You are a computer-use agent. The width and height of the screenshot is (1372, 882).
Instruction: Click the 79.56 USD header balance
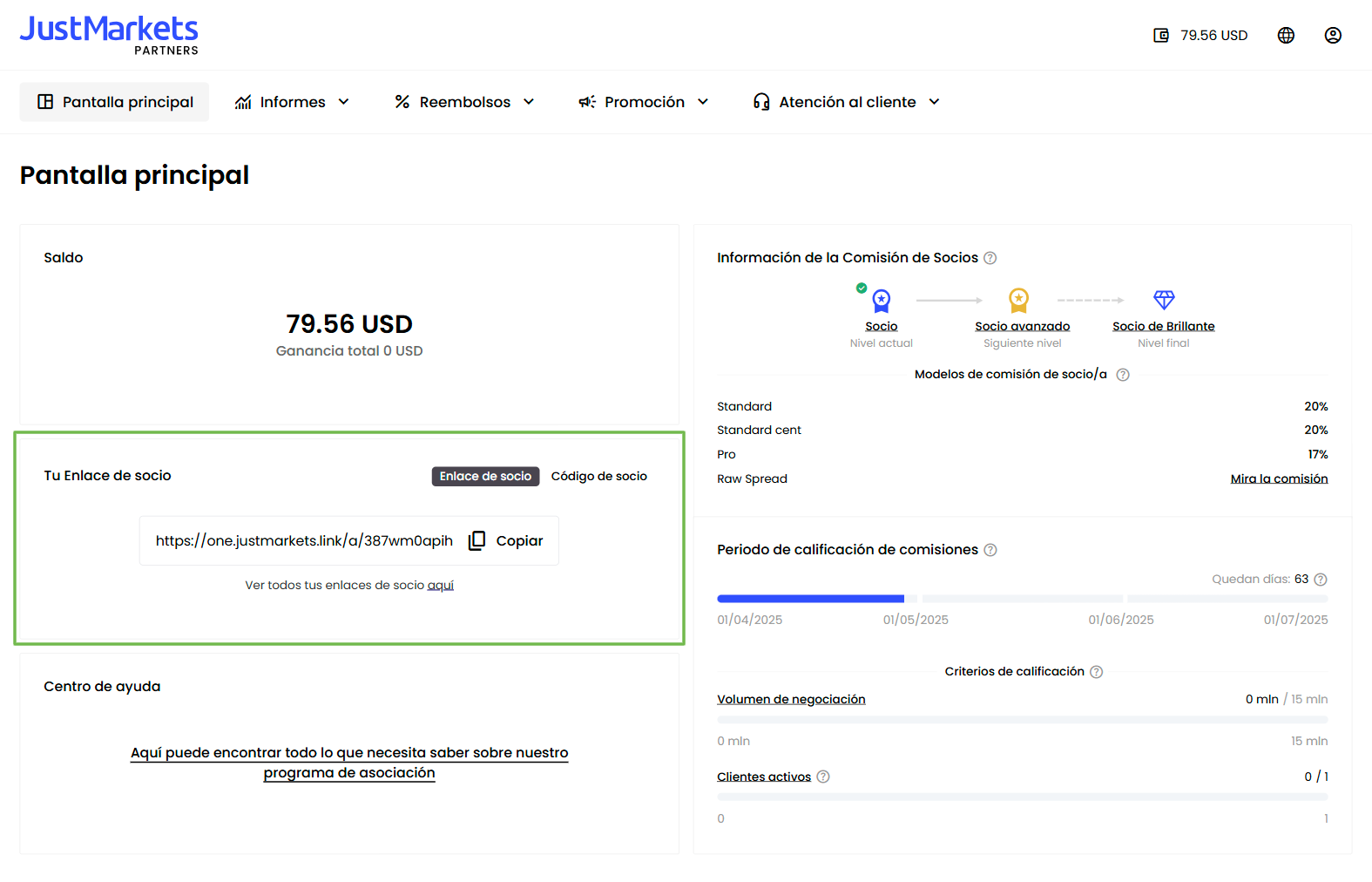tap(1214, 35)
